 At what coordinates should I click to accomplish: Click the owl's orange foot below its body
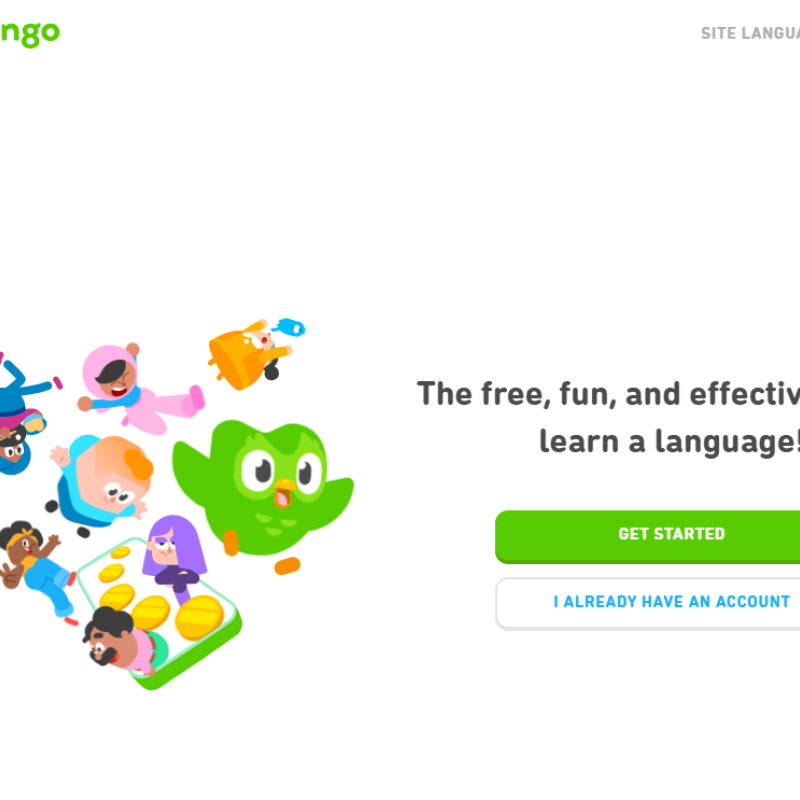point(287,566)
